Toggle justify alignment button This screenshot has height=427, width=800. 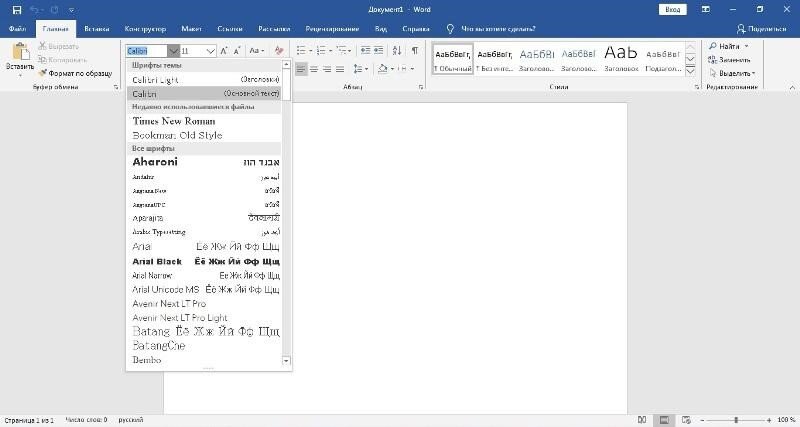pos(340,69)
